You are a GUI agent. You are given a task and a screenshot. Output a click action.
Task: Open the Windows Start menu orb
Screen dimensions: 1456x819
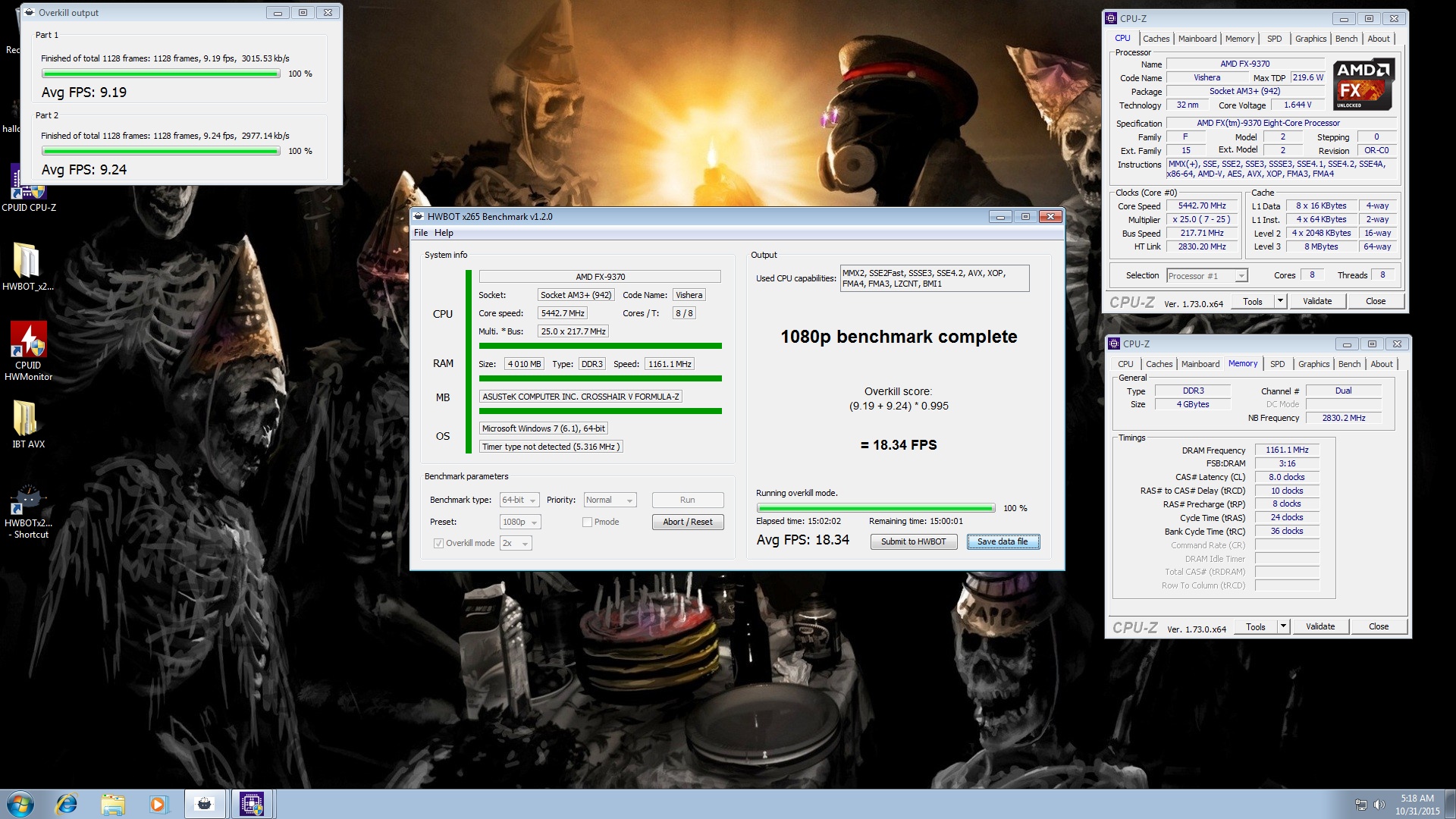[20, 804]
